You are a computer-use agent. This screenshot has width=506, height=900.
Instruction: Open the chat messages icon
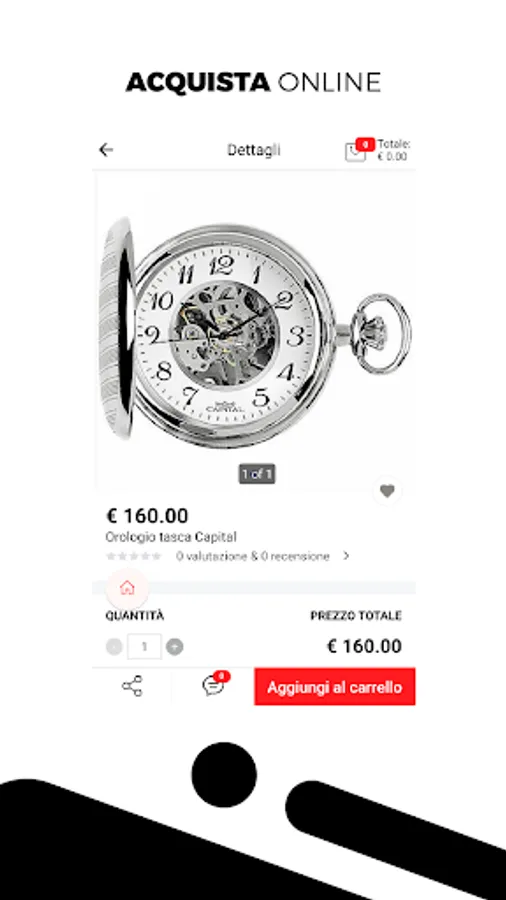[213, 686]
